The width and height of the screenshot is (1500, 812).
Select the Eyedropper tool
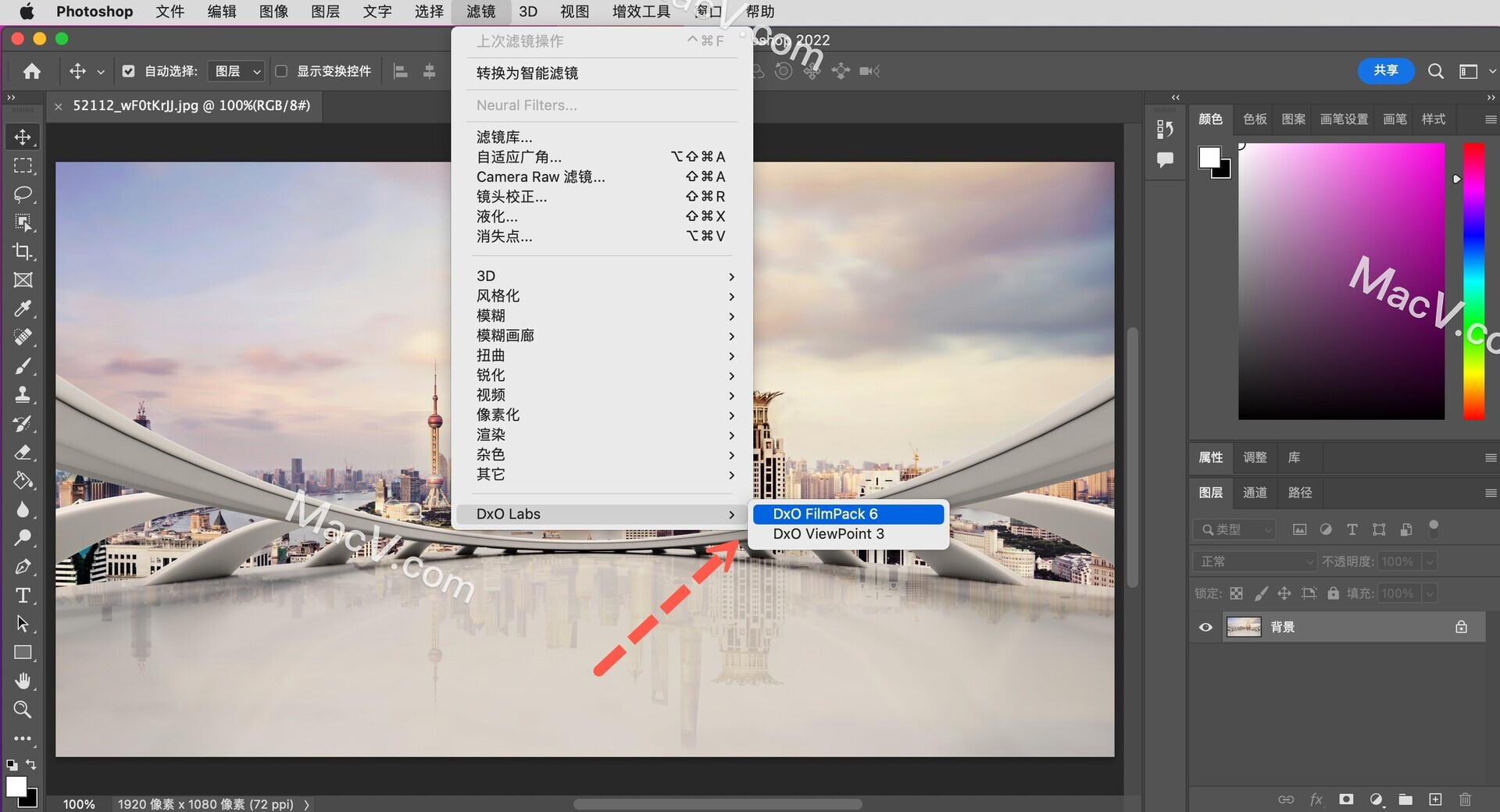[23, 308]
